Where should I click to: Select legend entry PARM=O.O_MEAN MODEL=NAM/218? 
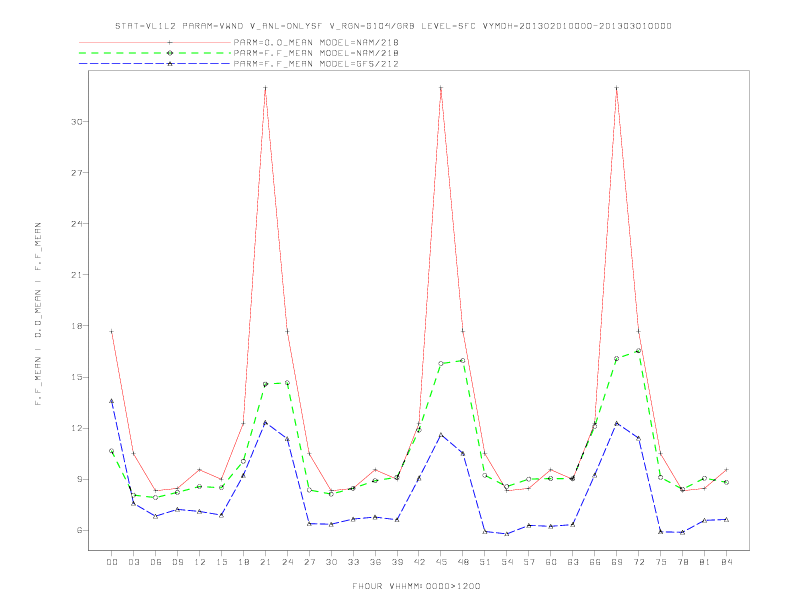316,42
